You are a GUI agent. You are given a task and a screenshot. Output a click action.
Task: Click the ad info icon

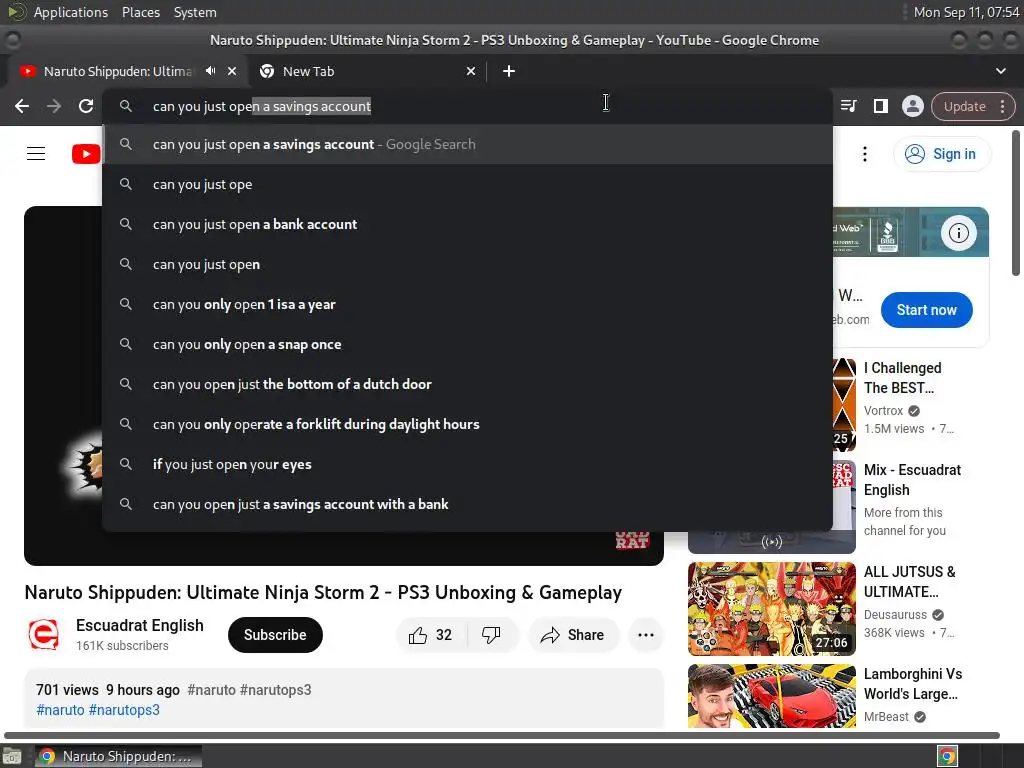[x=958, y=232]
